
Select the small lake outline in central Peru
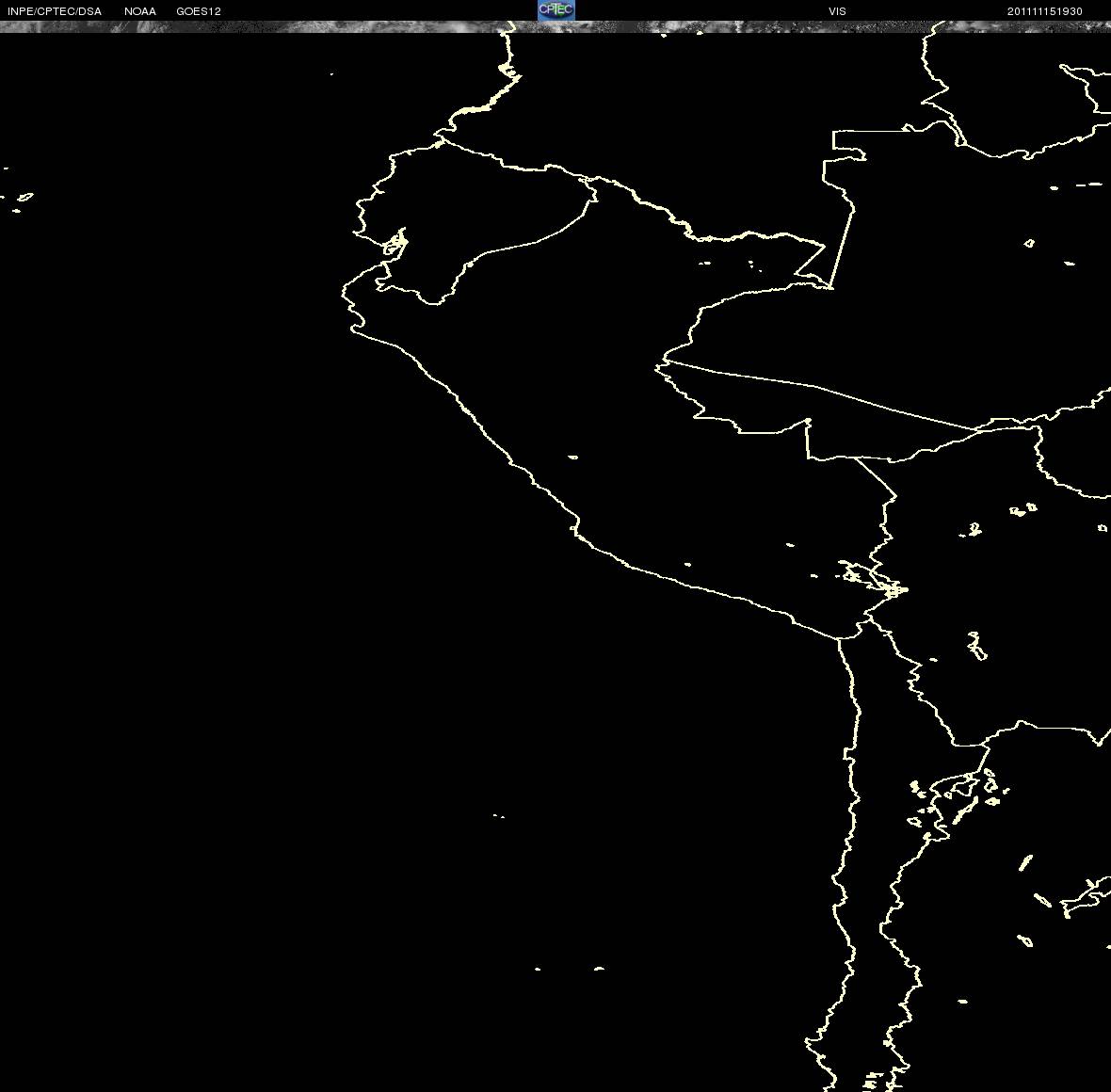(x=572, y=458)
